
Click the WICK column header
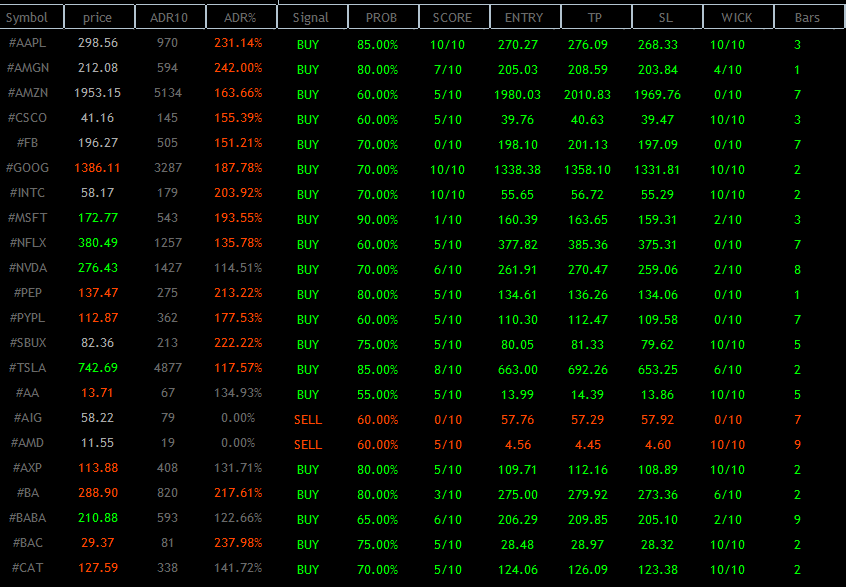point(738,17)
